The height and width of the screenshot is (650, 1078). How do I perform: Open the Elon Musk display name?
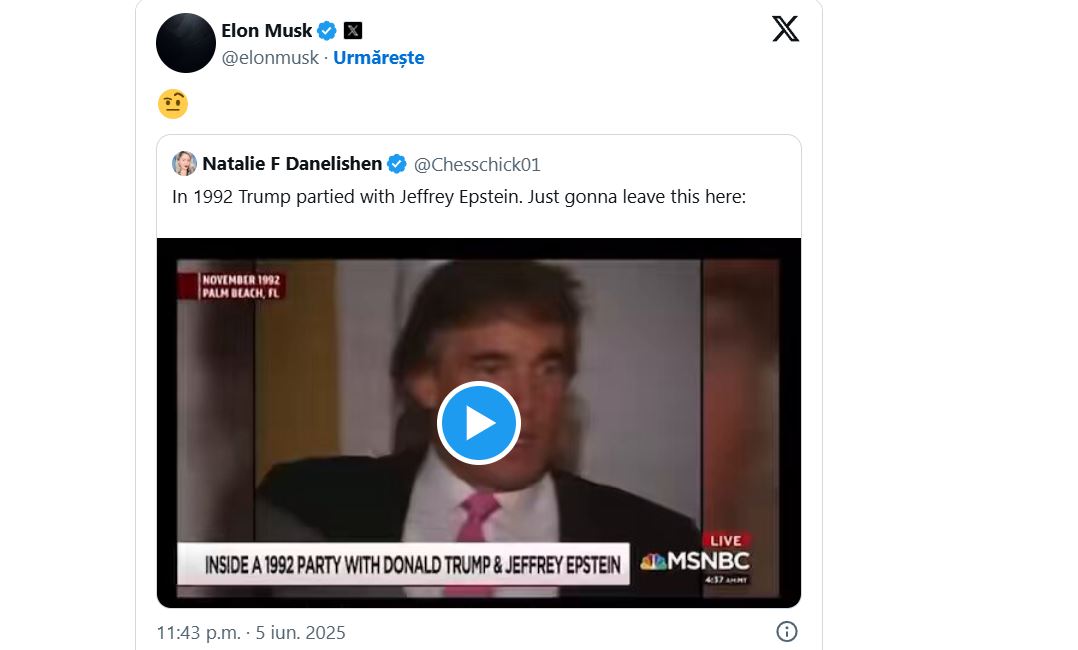tap(267, 30)
